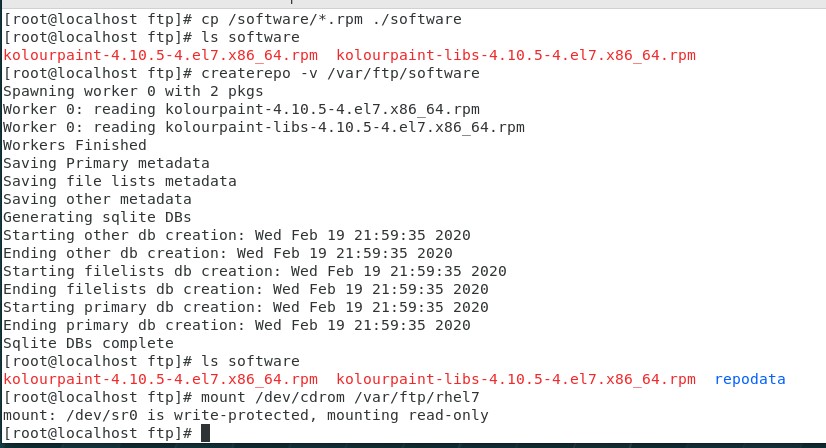
Task: Click the blue repodata directory name
Action: coord(750,379)
